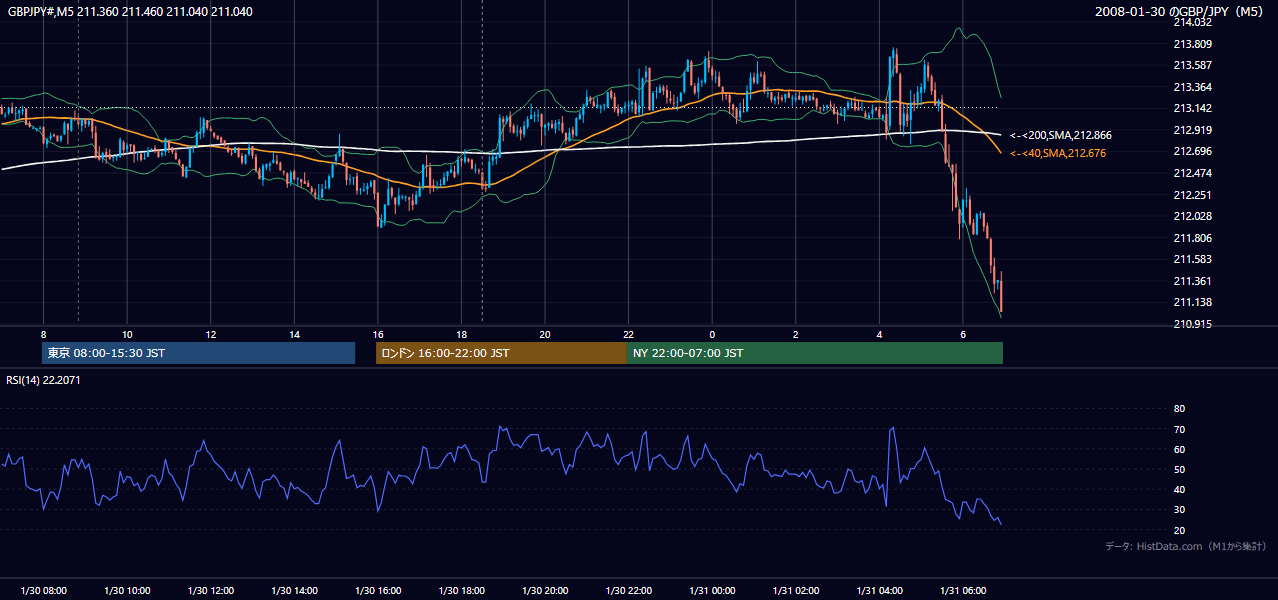Click the HistData.com data source credit

tap(1186, 546)
